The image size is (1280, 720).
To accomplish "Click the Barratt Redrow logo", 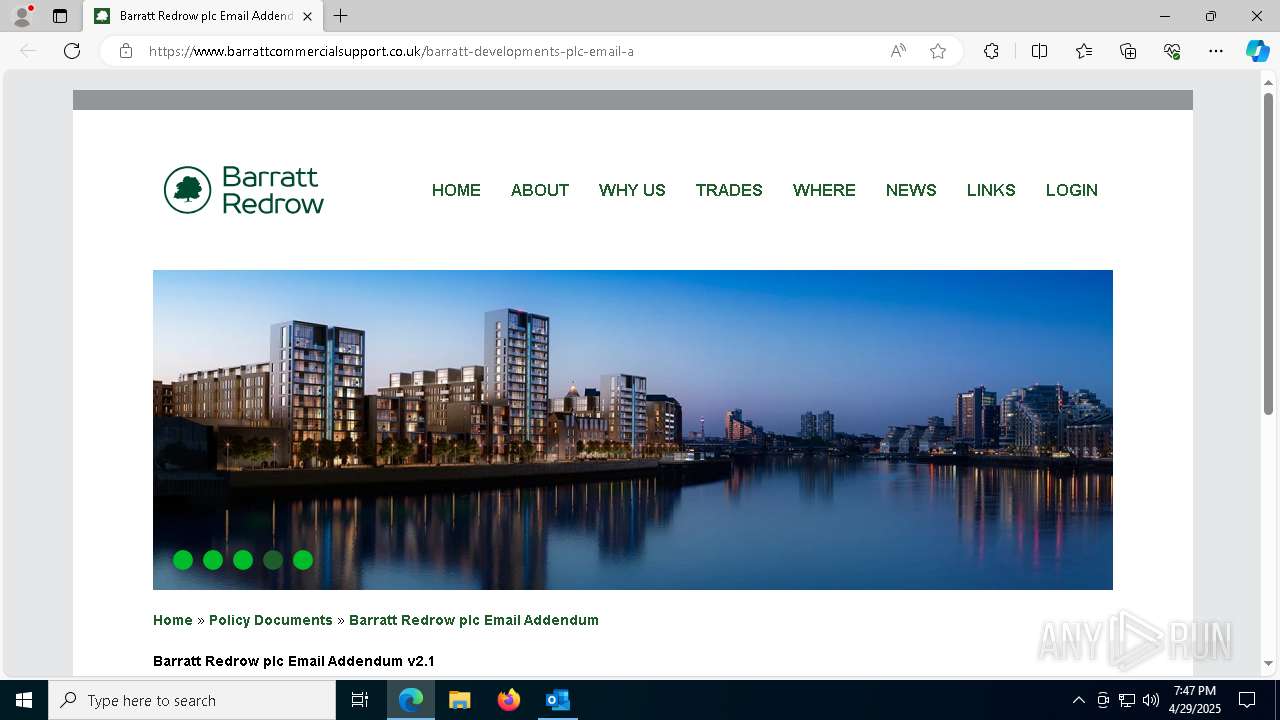I will pyautogui.click(x=244, y=190).
